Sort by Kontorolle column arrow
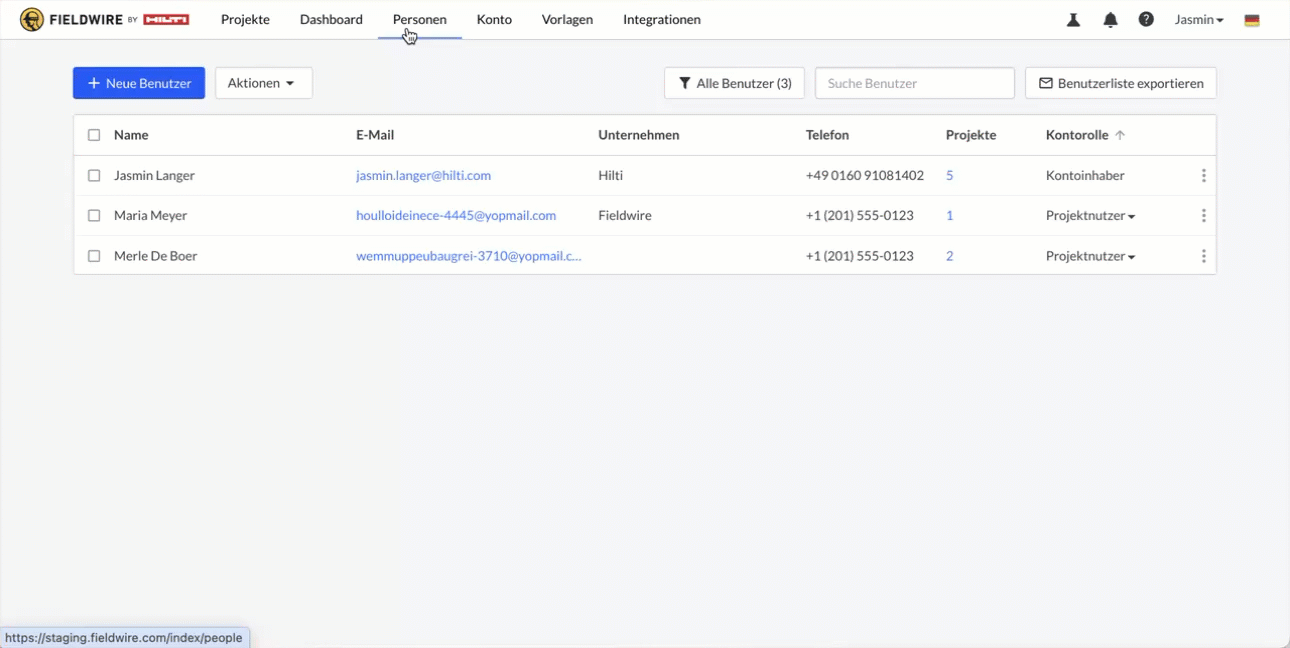Screen dimensions: 1290x648 coord(1120,135)
